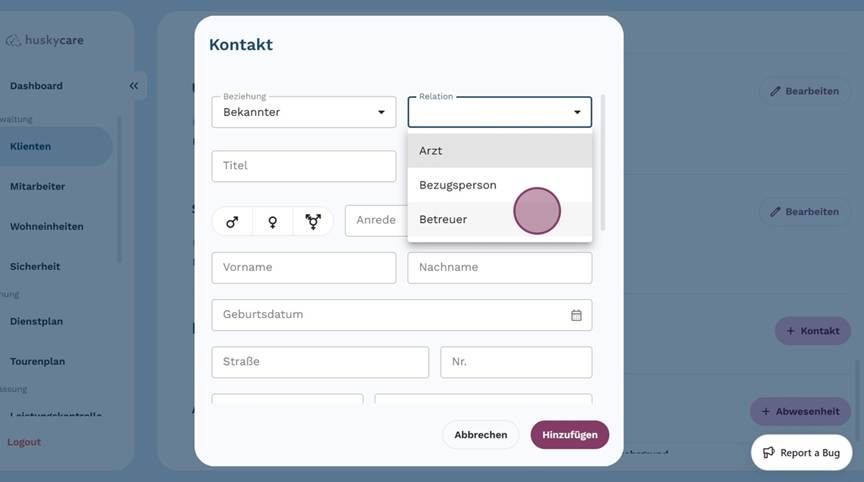Click plus icon on Abwesenheit button
The height and width of the screenshot is (482, 864).
click(x=765, y=411)
